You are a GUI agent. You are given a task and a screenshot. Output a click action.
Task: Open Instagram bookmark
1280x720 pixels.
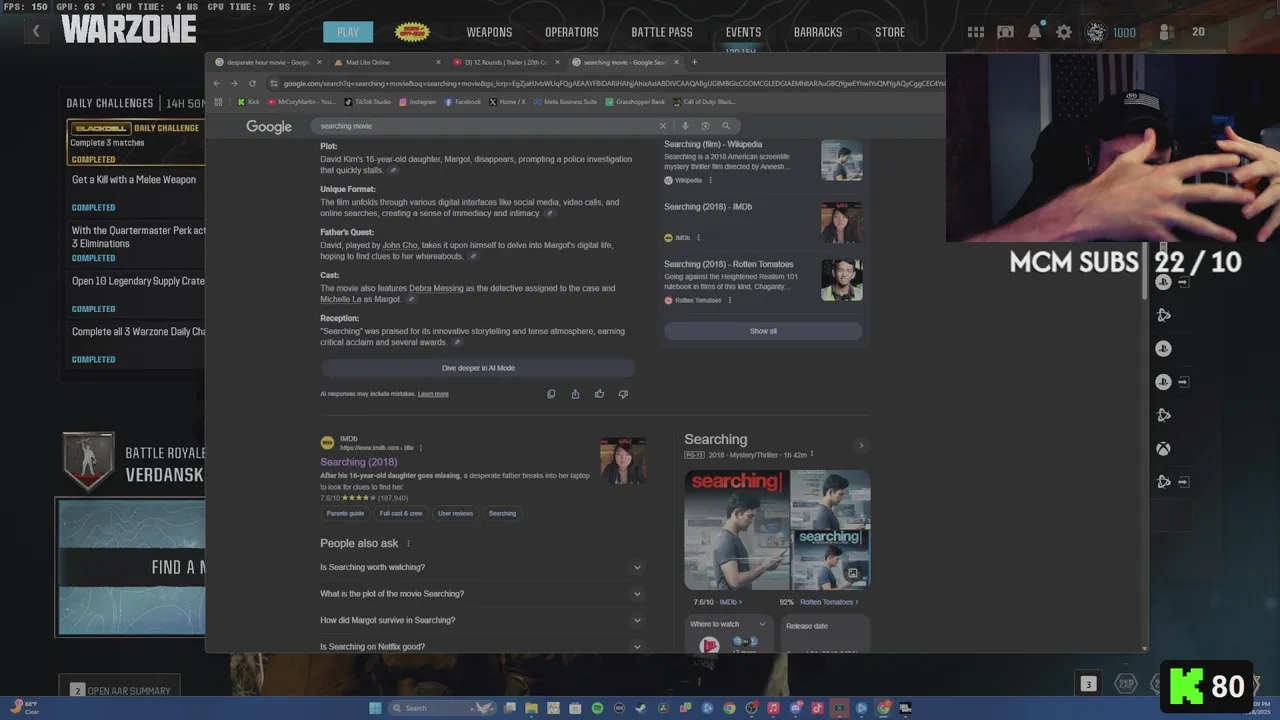(x=418, y=102)
